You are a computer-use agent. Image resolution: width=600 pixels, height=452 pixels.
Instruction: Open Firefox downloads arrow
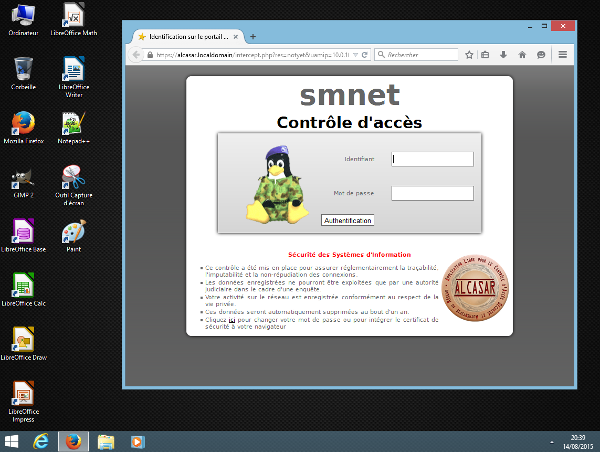504,55
